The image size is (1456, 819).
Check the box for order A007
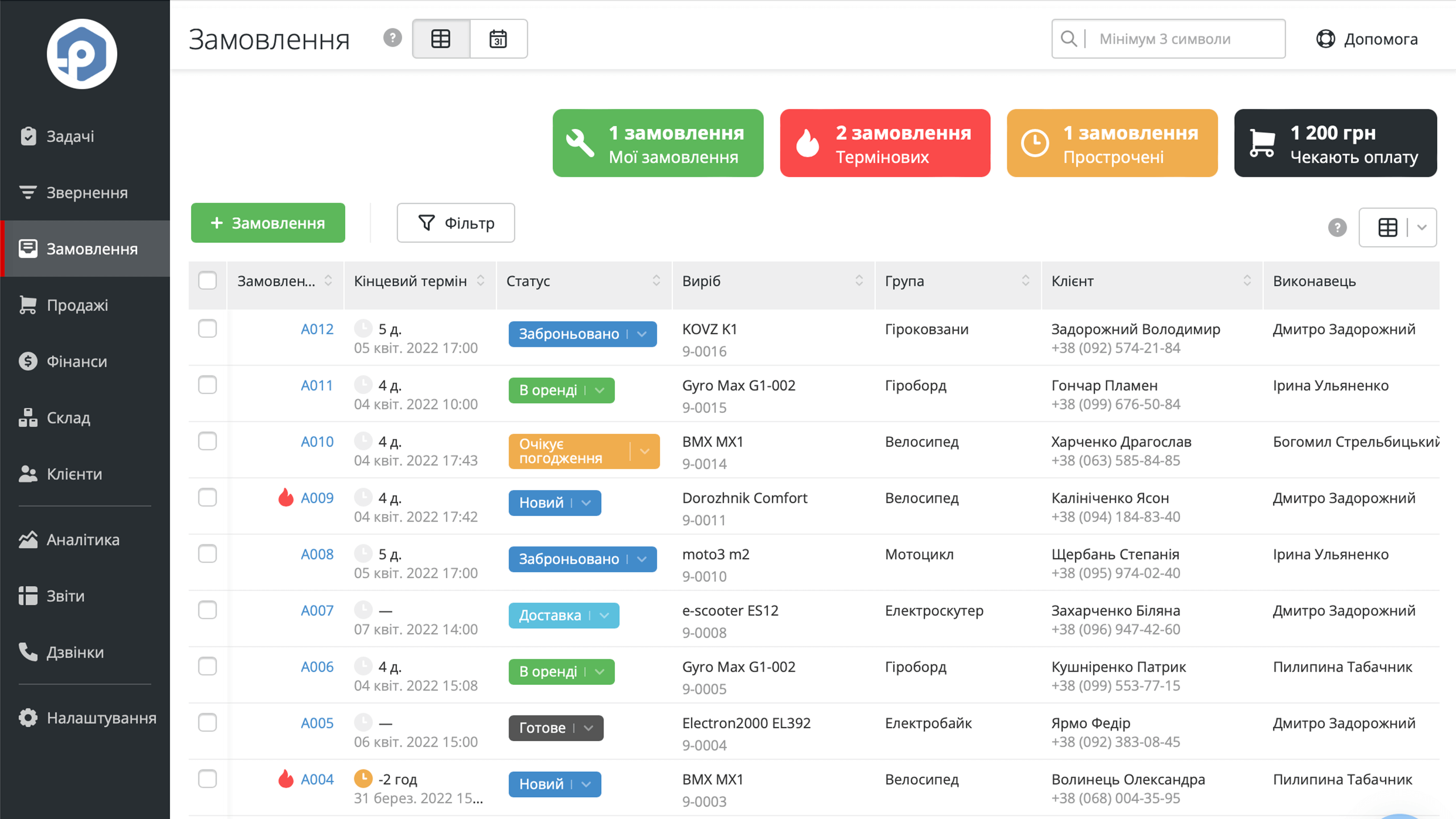click(208, 610)
